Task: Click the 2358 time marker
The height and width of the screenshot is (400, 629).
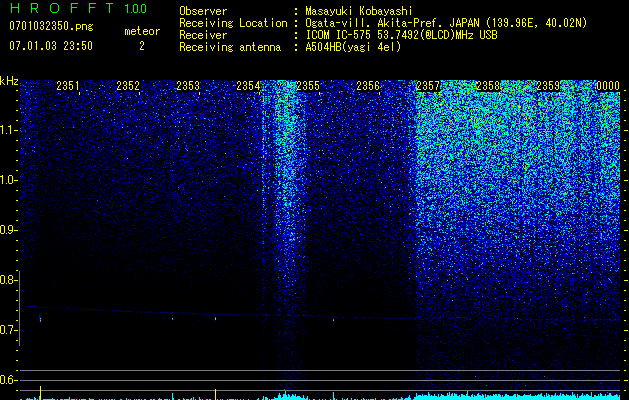Action: click(488, 86)
